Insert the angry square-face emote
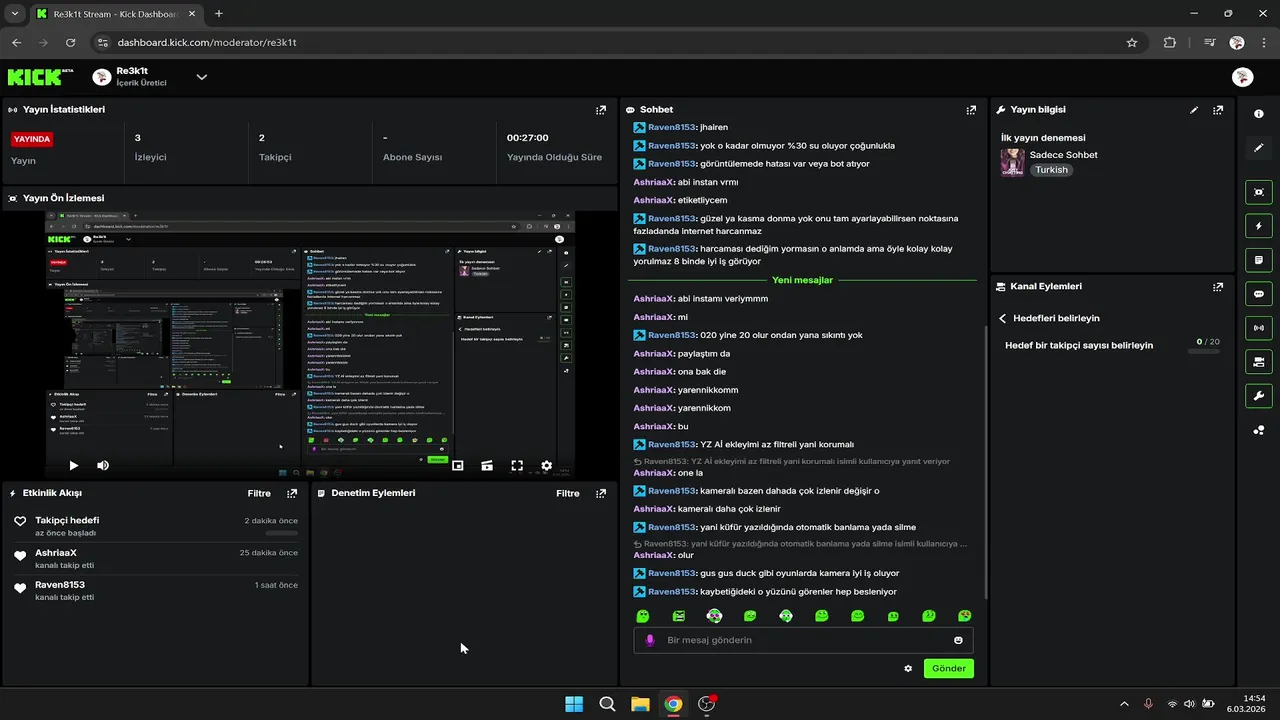The width and height of the screenshot is (1280, 720). point(679,616)
